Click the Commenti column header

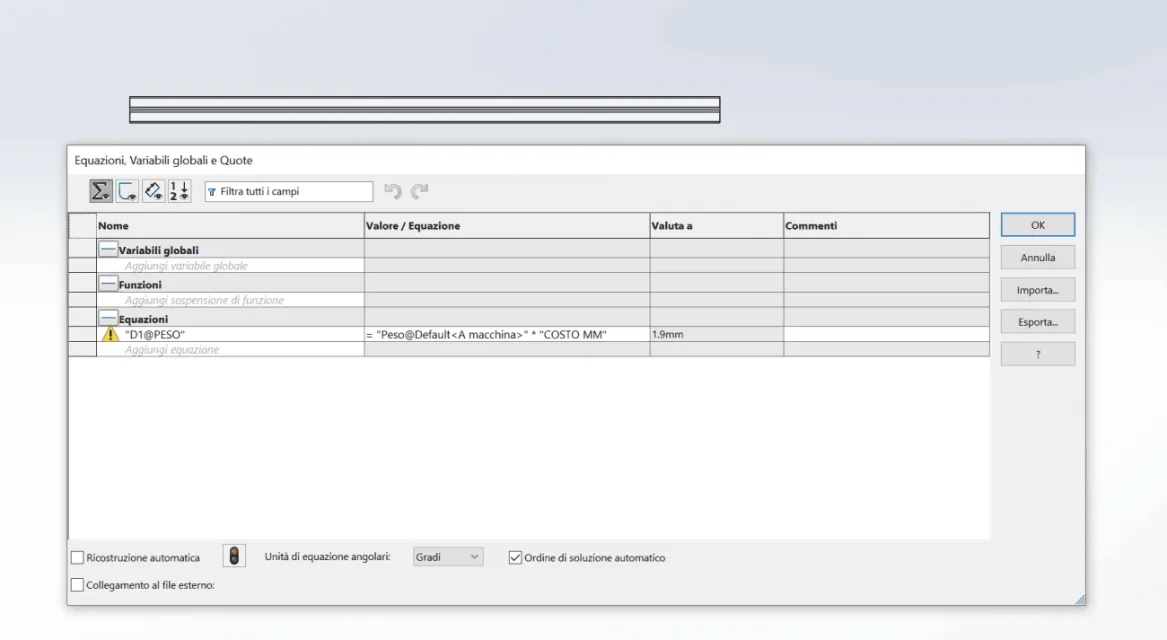886,225
